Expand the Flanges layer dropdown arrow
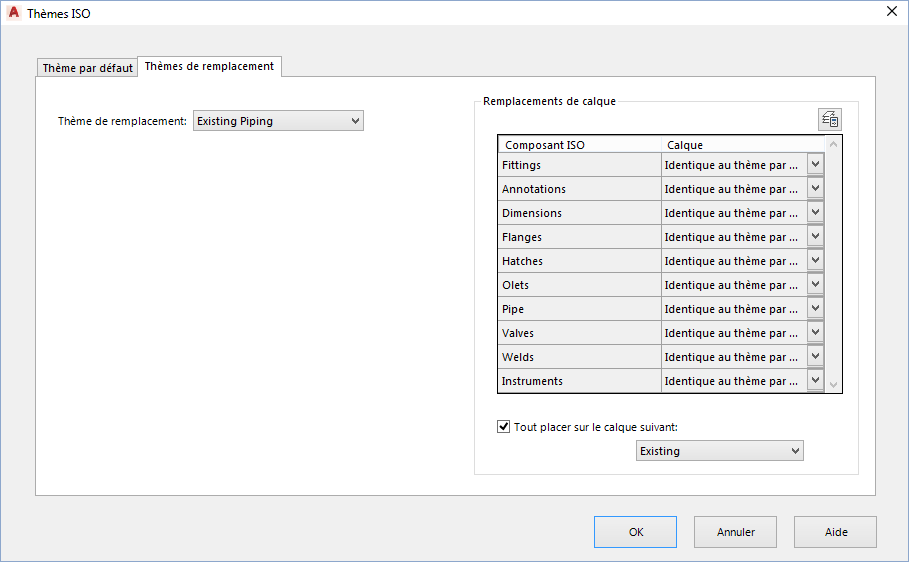This screenshot has height=562, width=909. [815, 237]
